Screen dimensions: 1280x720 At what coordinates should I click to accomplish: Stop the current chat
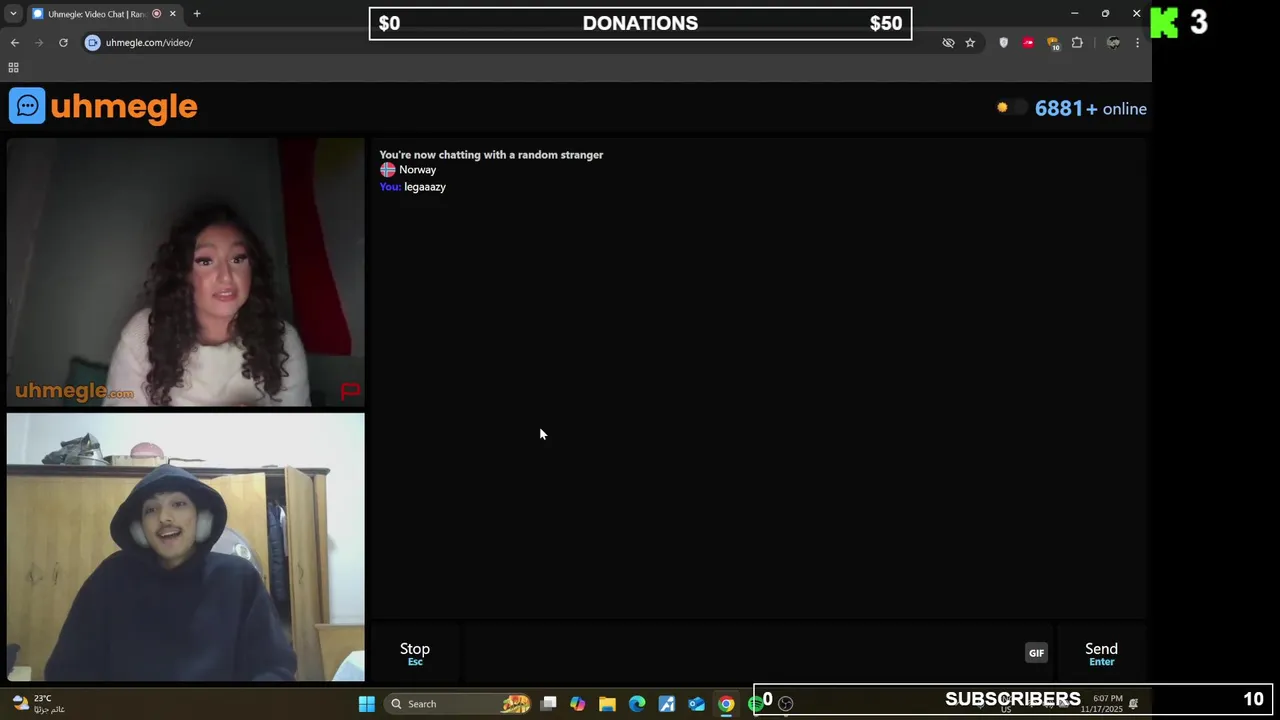(x=415, y=653)
